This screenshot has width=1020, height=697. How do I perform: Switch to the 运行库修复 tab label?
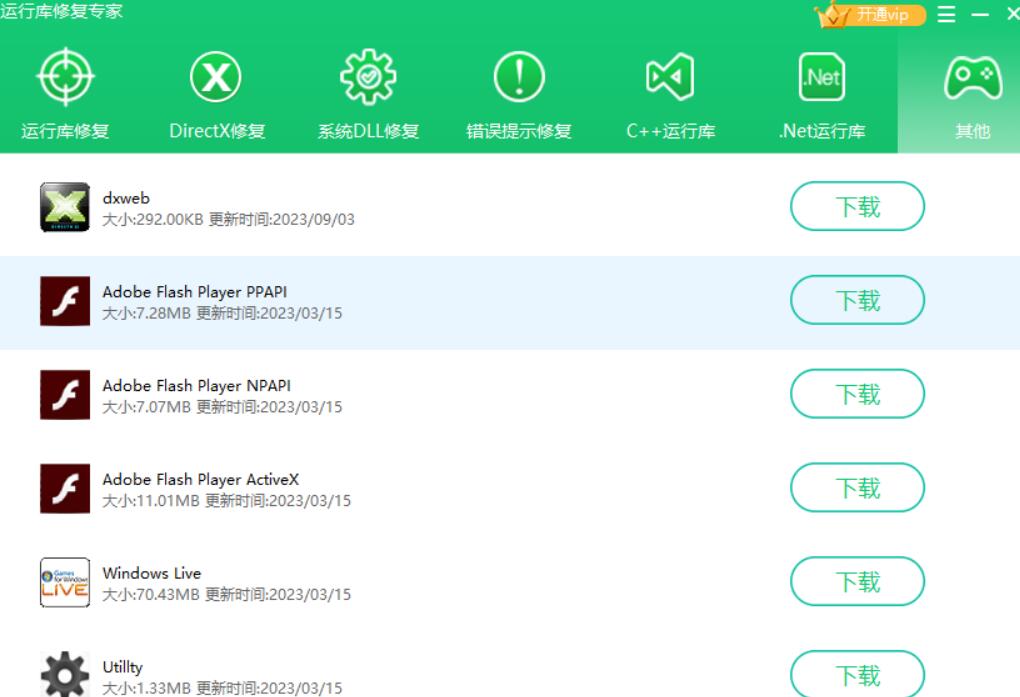click(x=65, y=131)
